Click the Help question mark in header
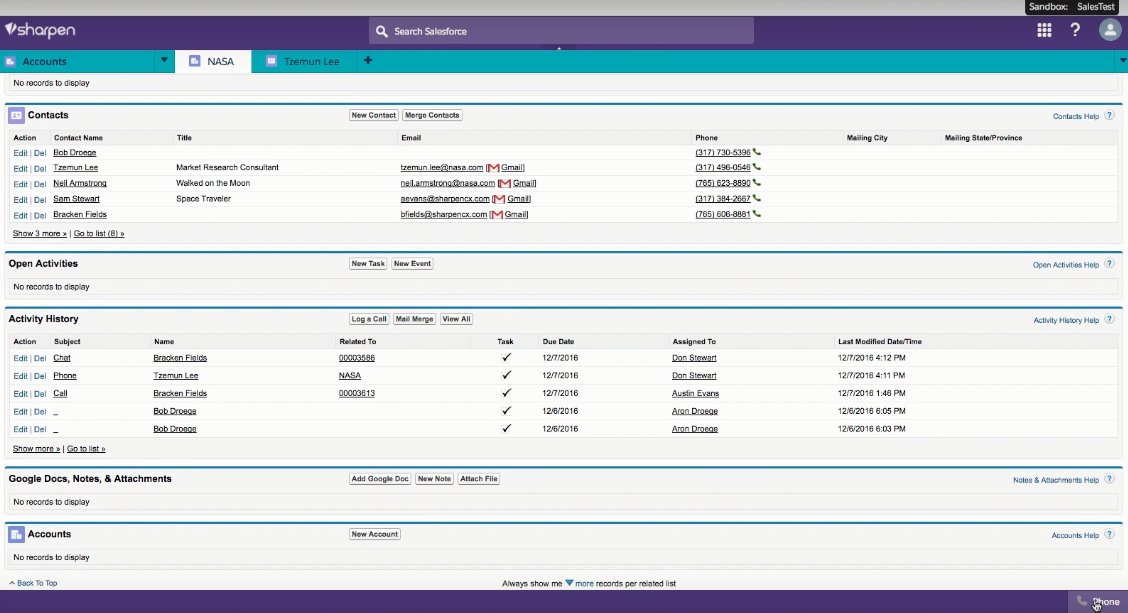The height and width of the screenshot is (613, 1128). (x=1076, y=30)
